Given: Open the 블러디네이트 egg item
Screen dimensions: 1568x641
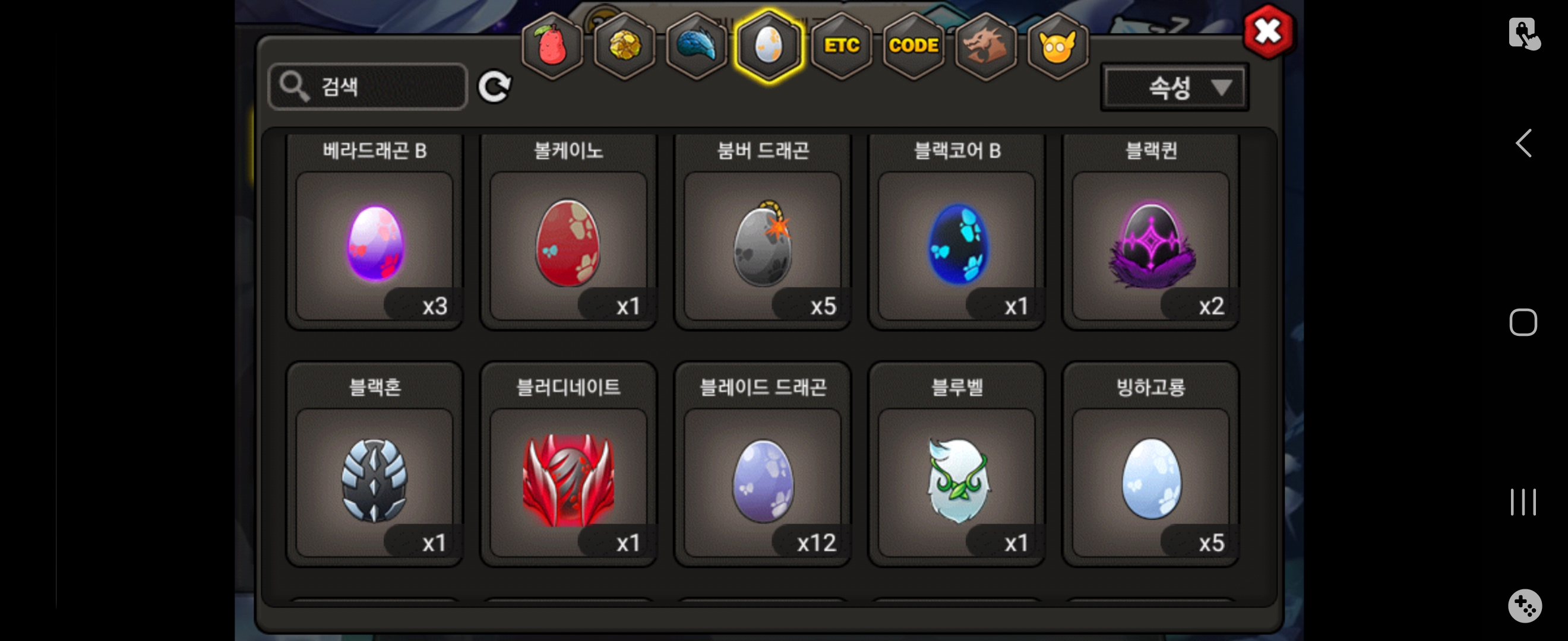Looking at the screenshot, I should 568,464.
